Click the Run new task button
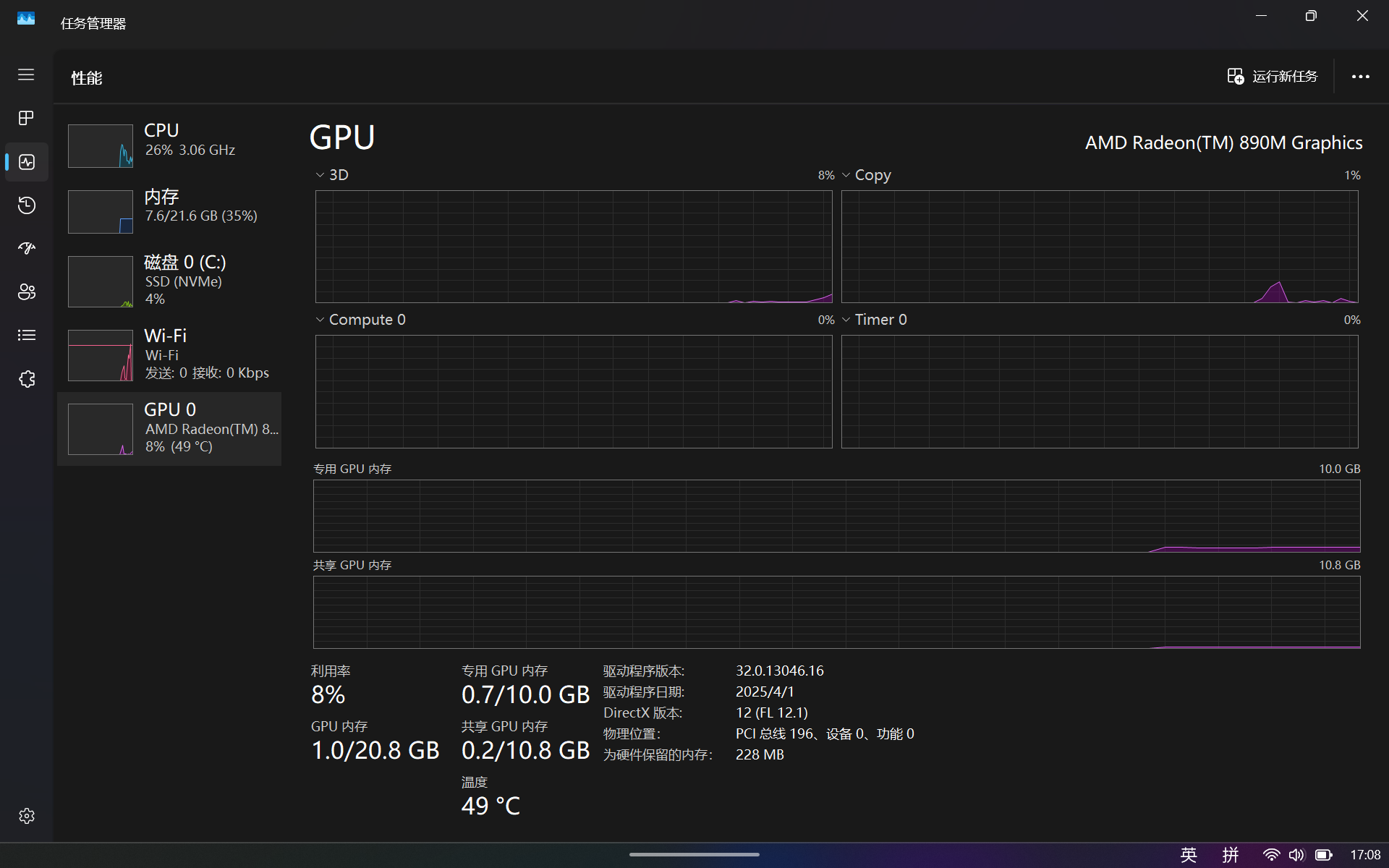Screen dimensions: 1389x868 click(1273, 77)
